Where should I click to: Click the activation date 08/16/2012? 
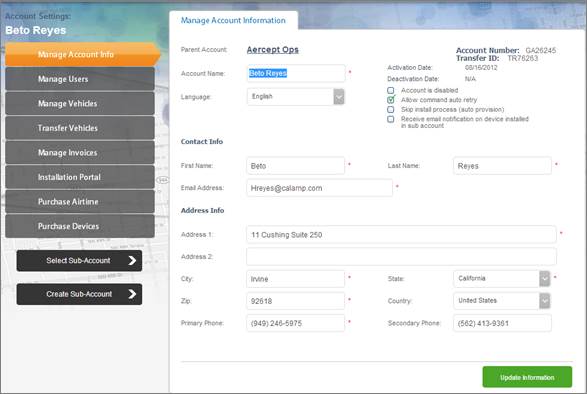[x=481, y=67]
